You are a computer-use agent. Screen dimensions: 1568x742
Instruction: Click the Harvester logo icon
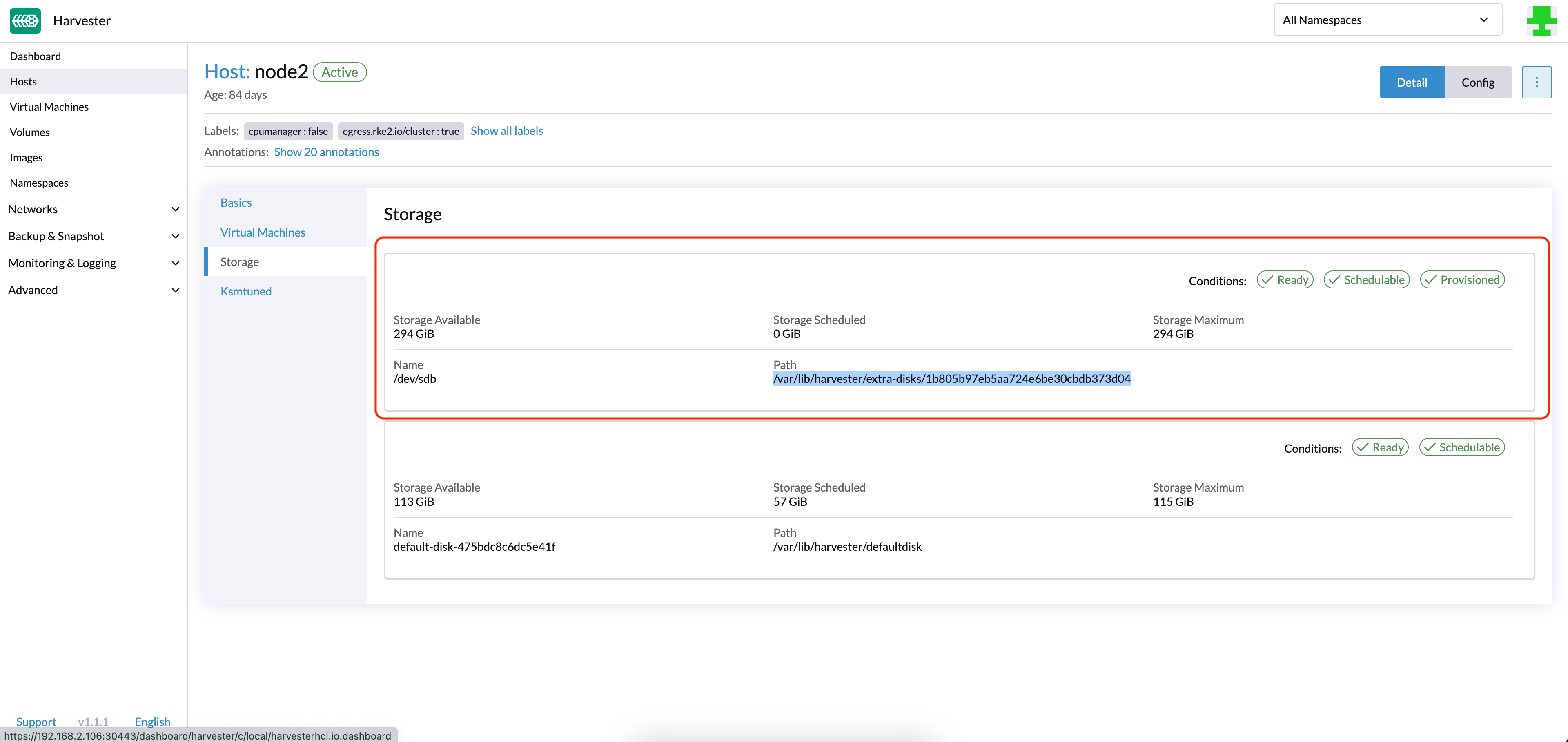(25, 21)
